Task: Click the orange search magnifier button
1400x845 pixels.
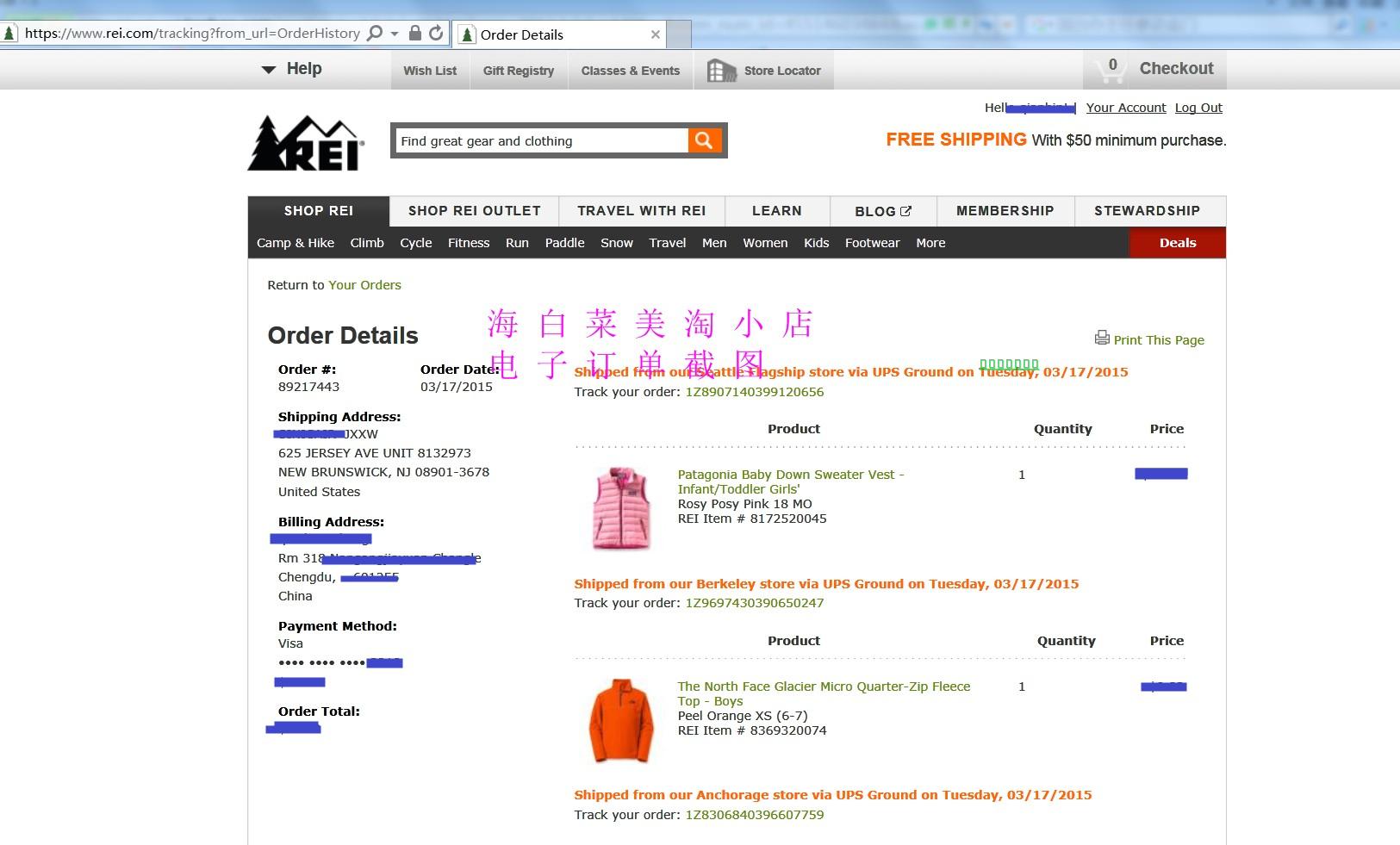Action: tap(704, 140)
